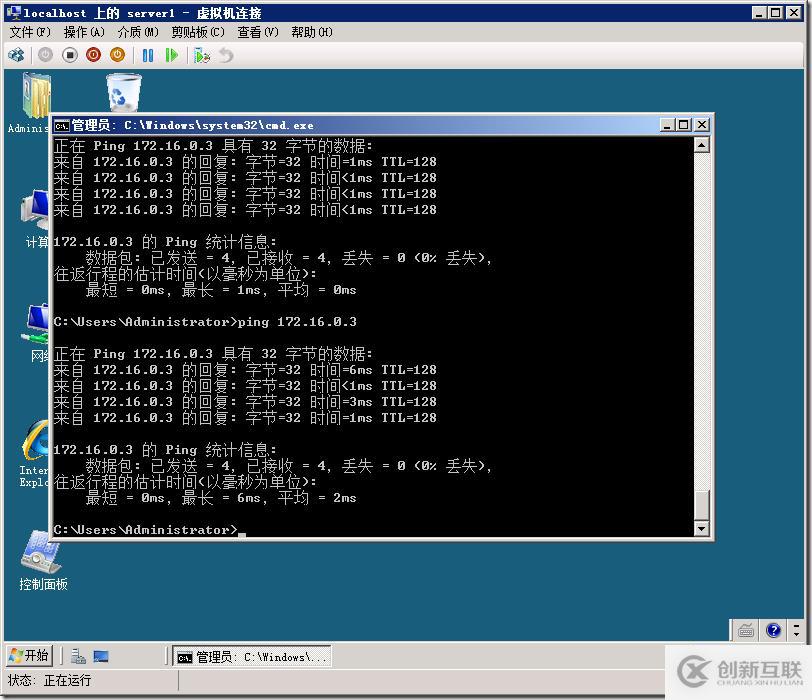
Task: Launch Server Manager from quick launch
Action: (78, 657)
